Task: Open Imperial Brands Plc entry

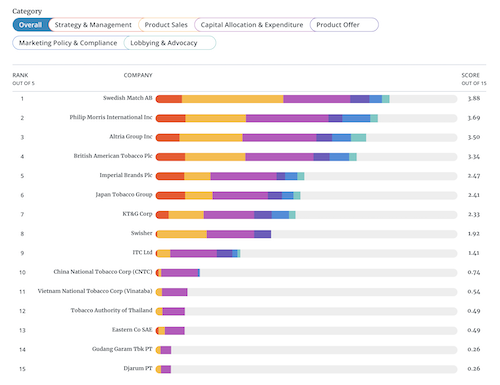Action: (126, 175)
